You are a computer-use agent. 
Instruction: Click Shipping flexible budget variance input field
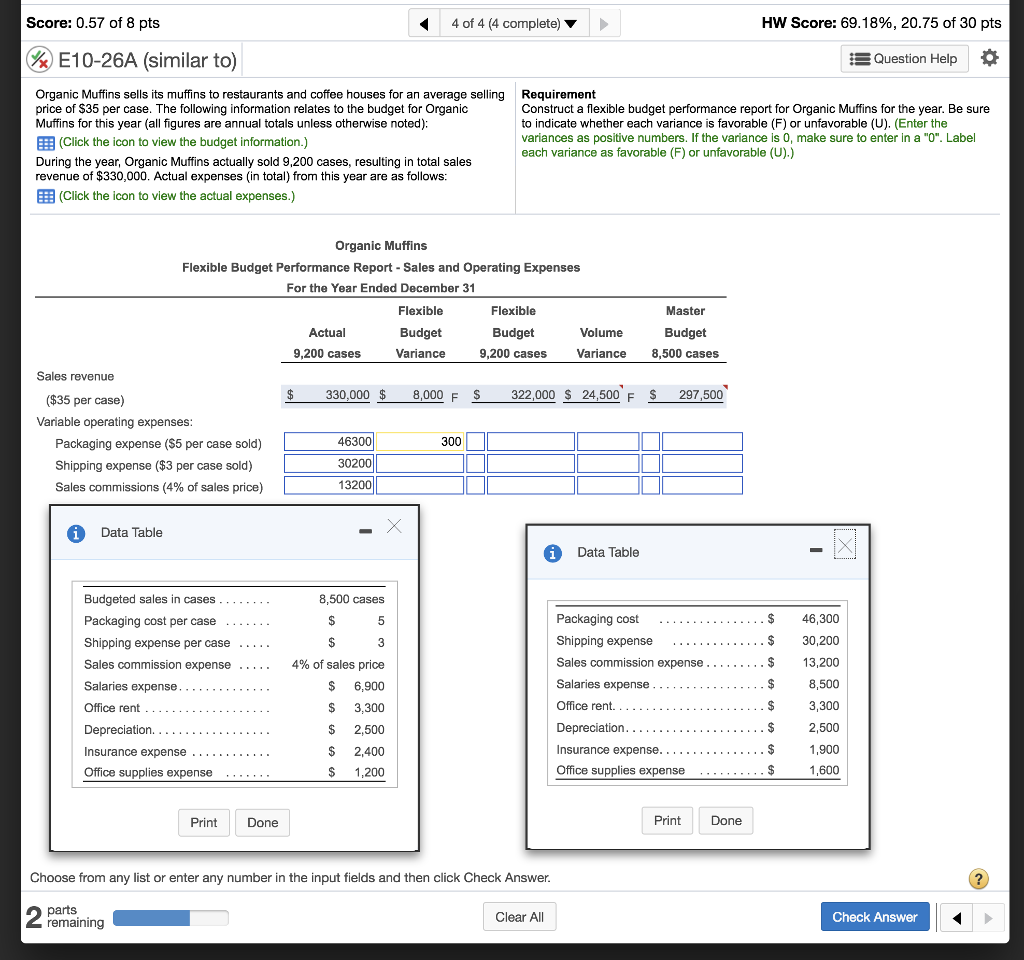pyautogui.click(x=420, y=464)
